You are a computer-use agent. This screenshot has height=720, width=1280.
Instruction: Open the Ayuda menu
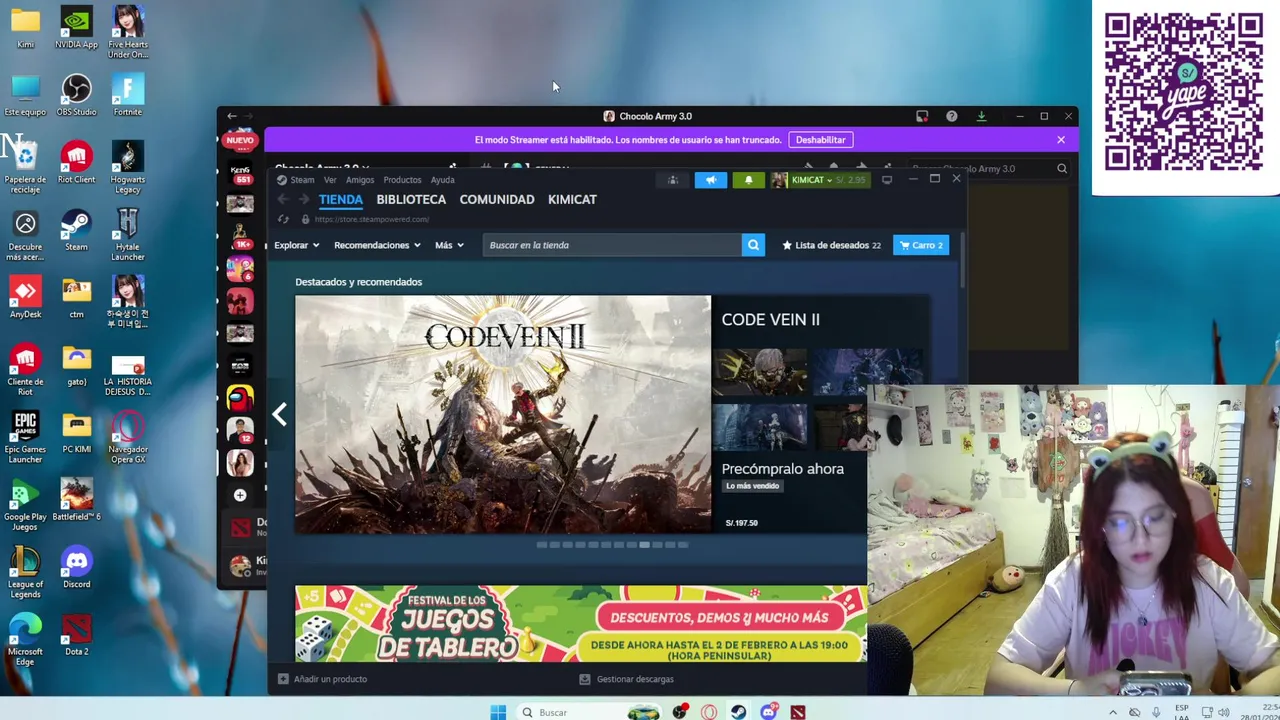(x=442, y=180)
